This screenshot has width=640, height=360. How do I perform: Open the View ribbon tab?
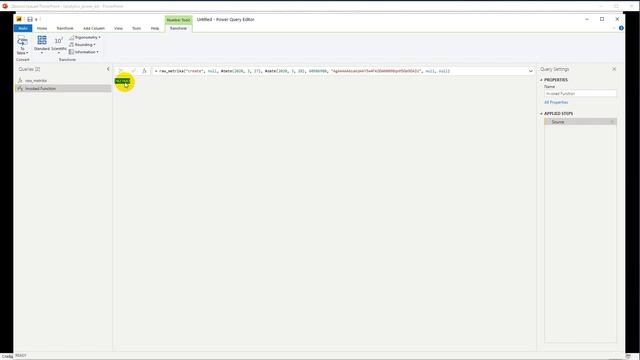(118, 28)
